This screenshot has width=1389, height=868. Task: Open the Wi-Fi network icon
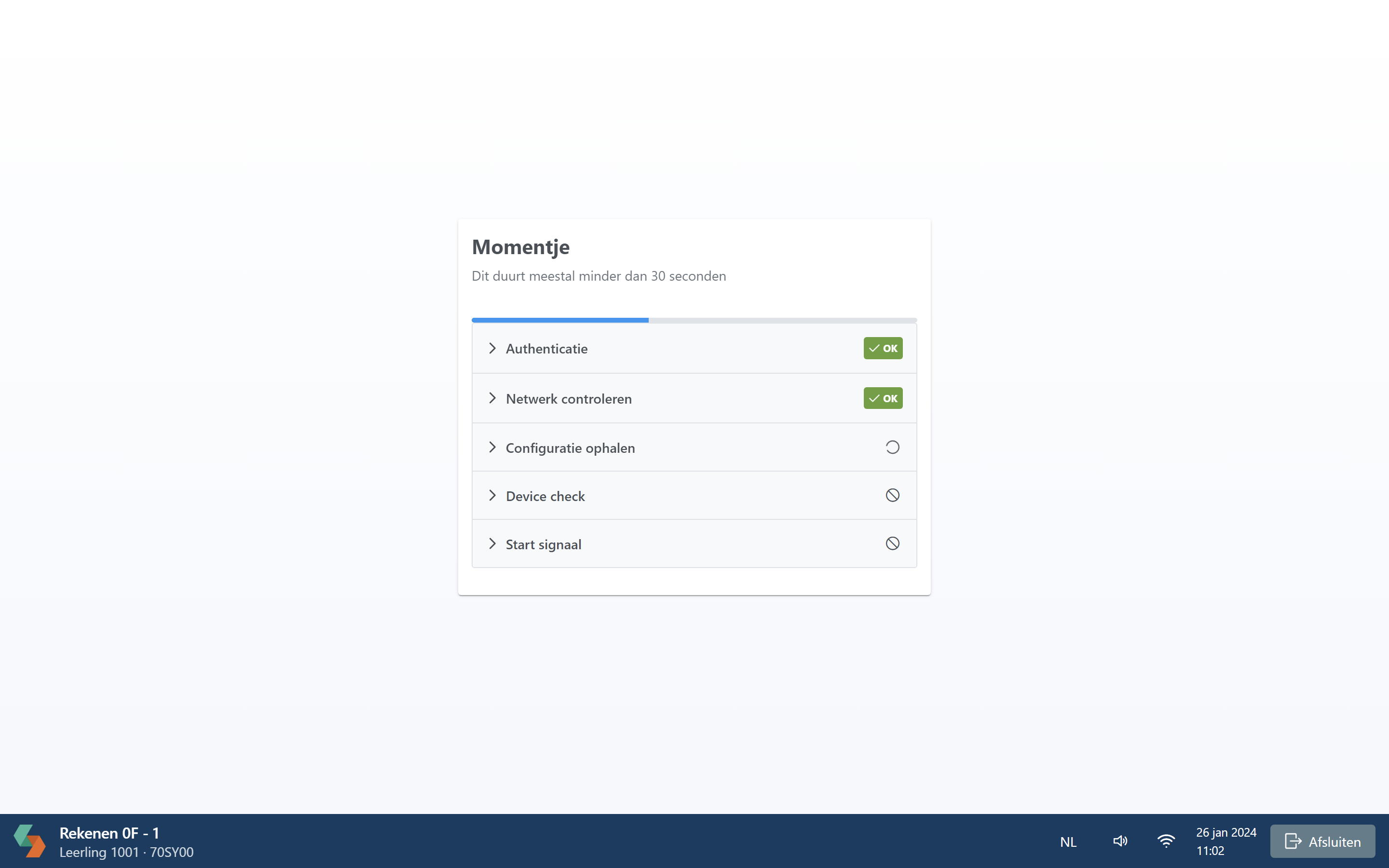tap(1166, 841)
